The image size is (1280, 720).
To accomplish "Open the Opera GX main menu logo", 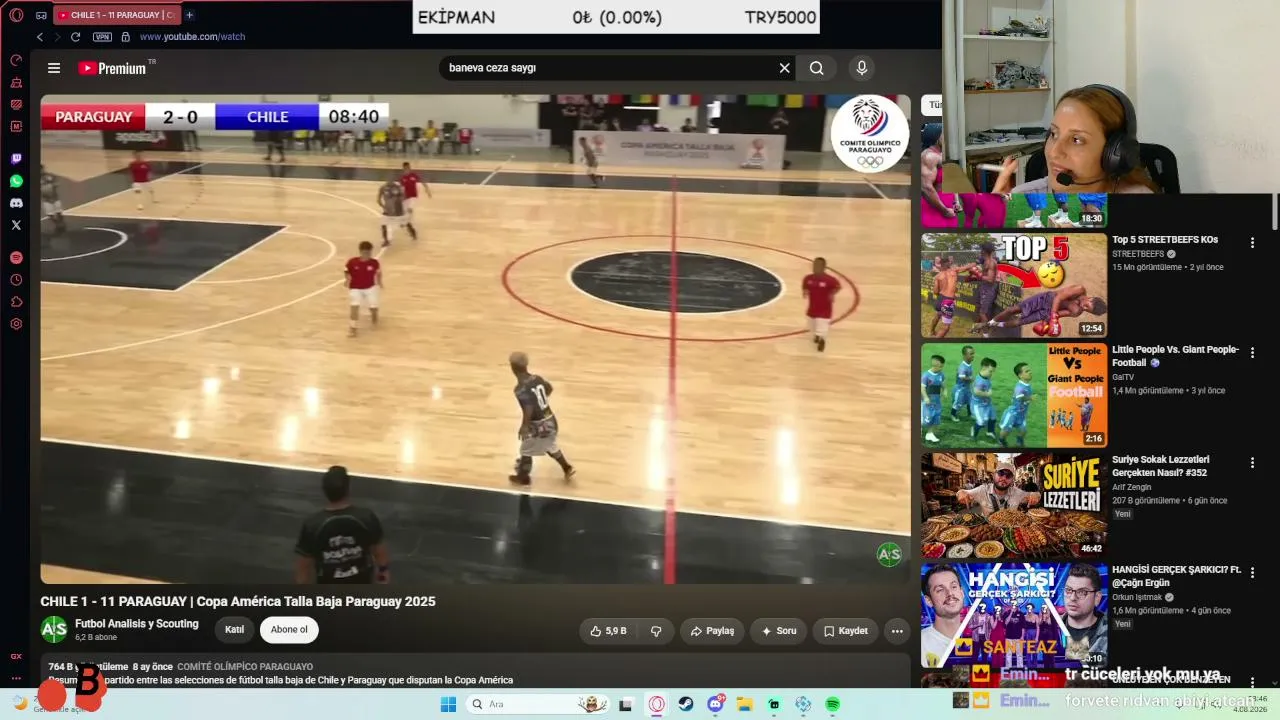I will 16,15.
